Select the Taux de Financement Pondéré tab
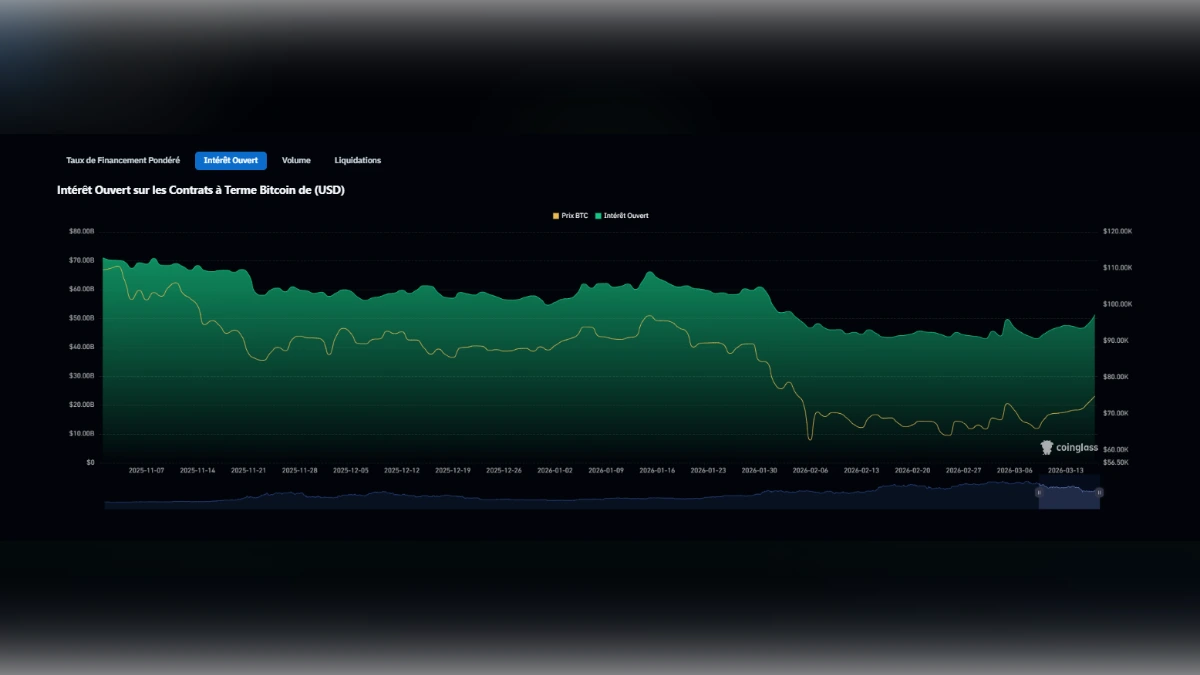Viewport: 1200px width, 675px height. click(x=122, y=160)
